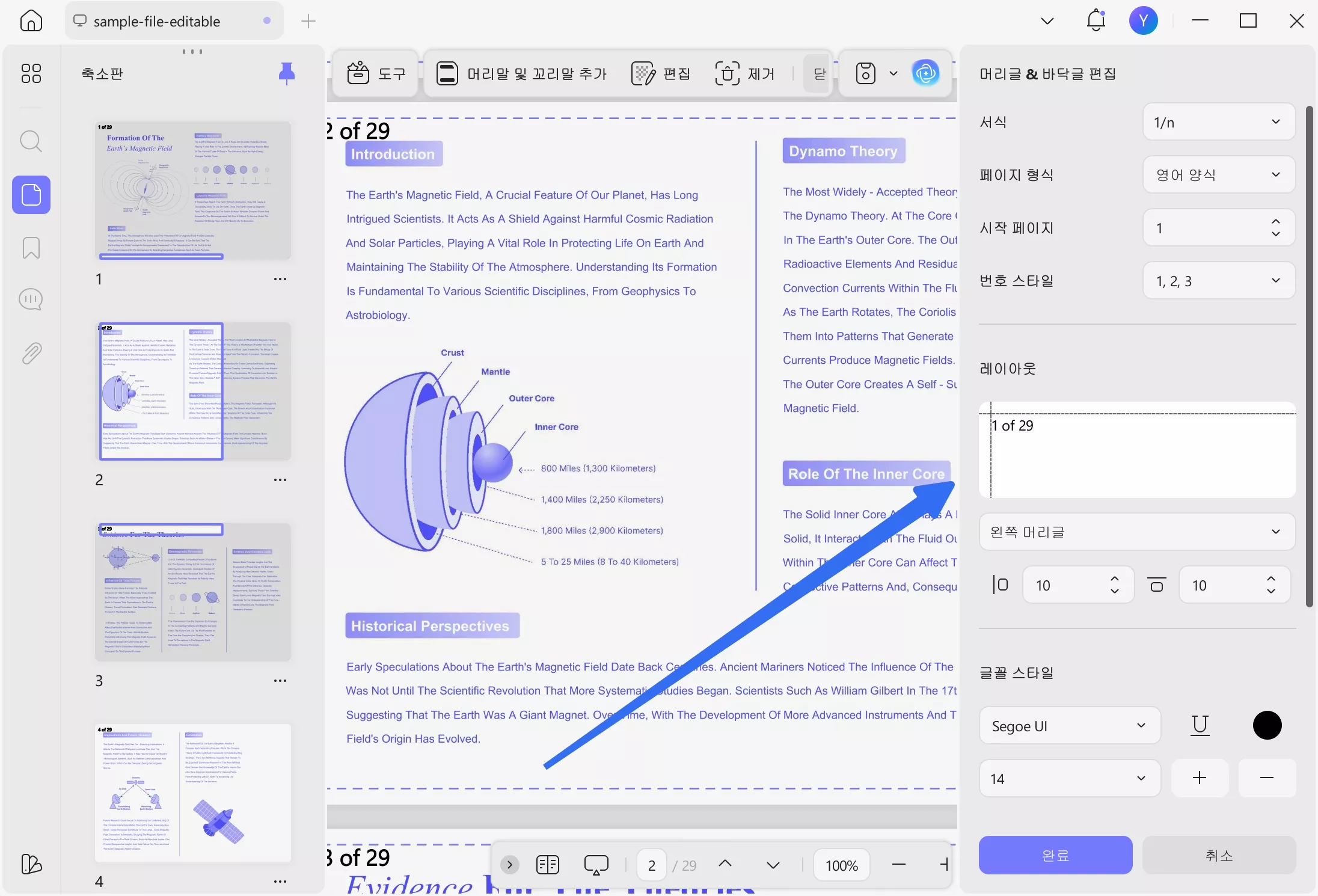This screenshot has width=1318, height=896.
Task: Select page 3 thumbnail
Action: click(193, 592)
